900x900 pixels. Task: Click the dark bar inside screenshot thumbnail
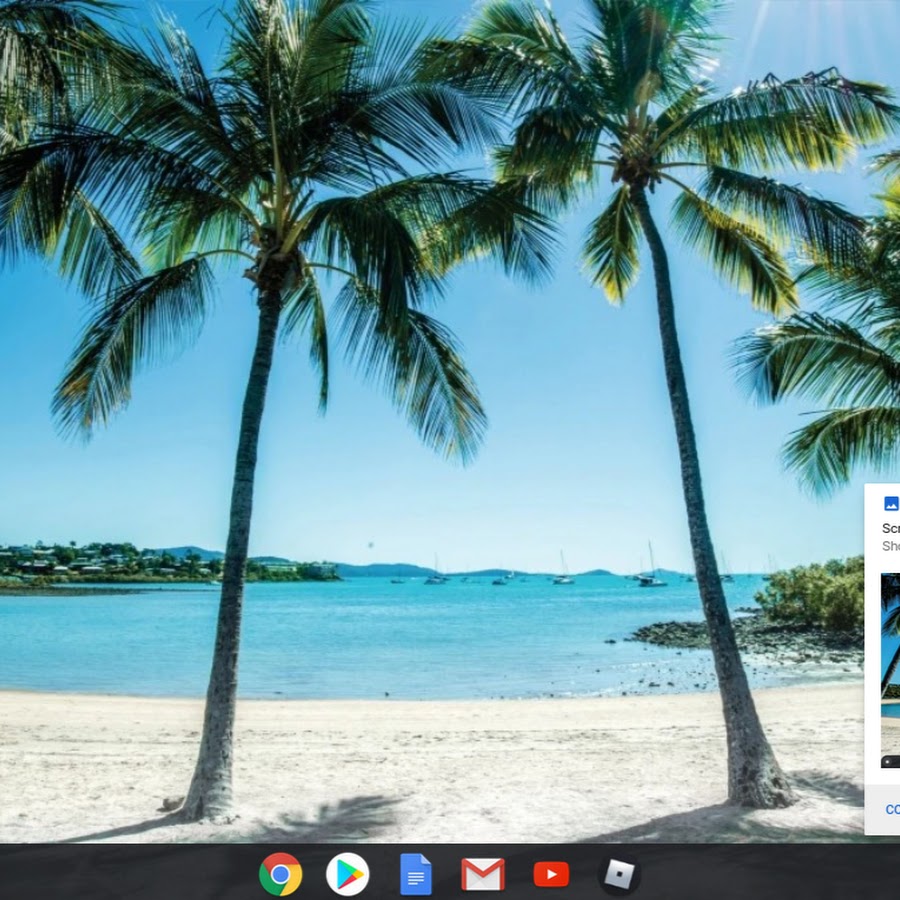pos(890,762)
